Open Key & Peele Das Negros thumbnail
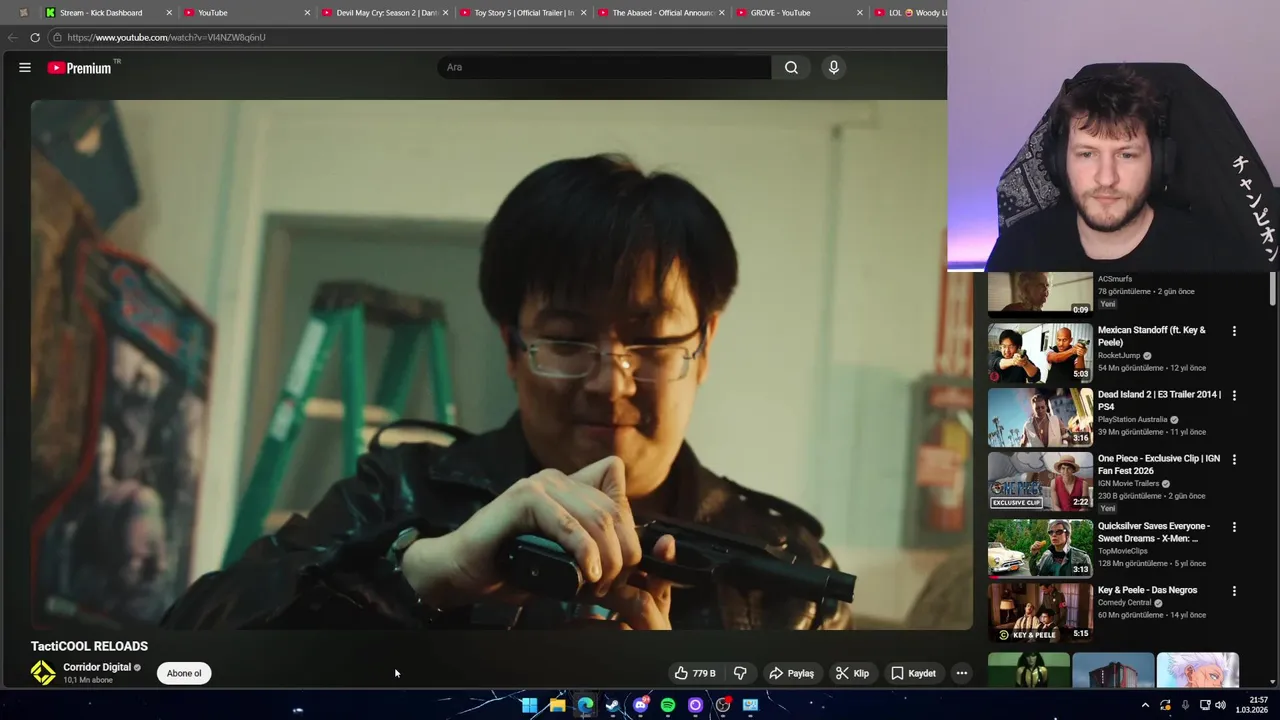 [x=1040, y=612]
